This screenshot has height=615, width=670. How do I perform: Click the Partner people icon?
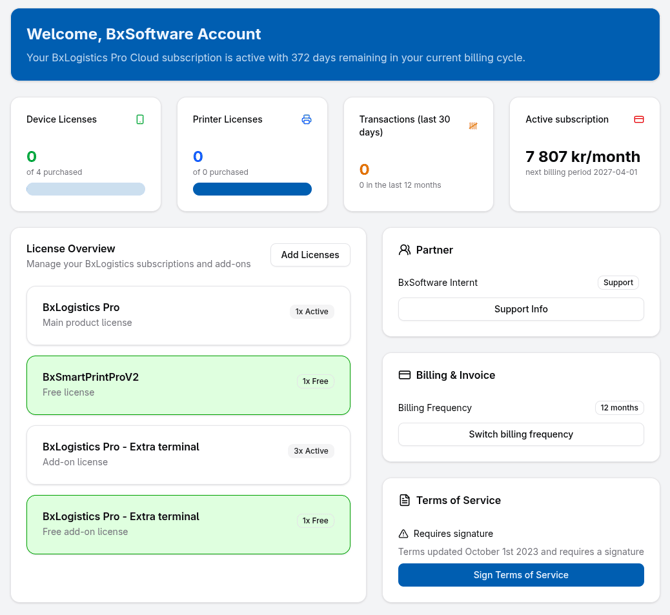point(405,250)
